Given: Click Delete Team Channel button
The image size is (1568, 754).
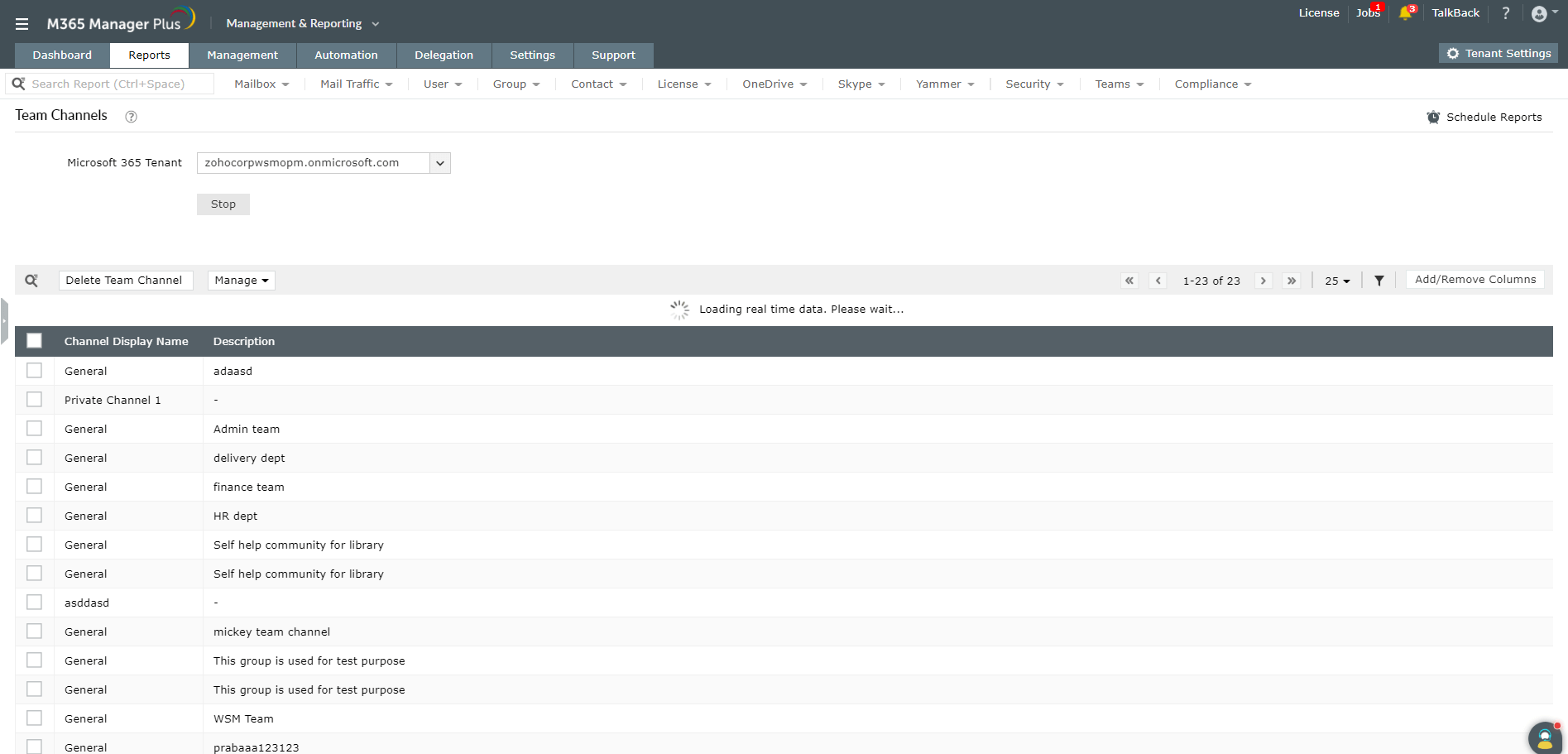Looking at the screenshot, I should (x=126, y=281).
